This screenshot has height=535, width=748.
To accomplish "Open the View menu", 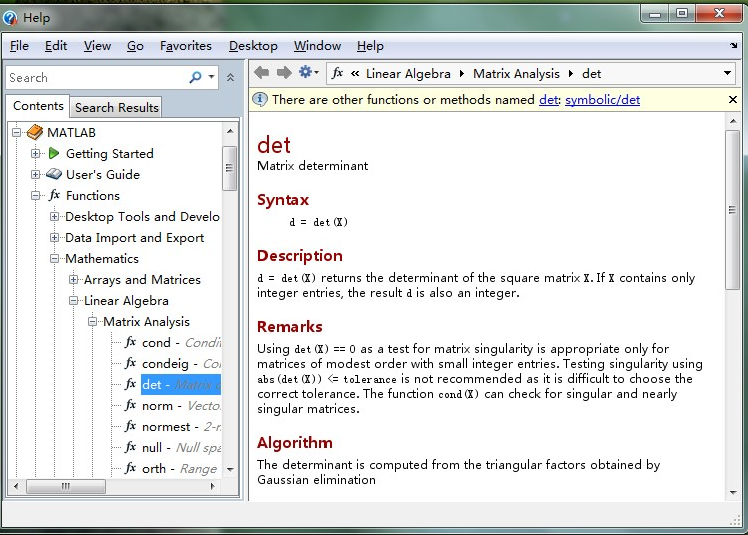I will (x=97, y=46).
